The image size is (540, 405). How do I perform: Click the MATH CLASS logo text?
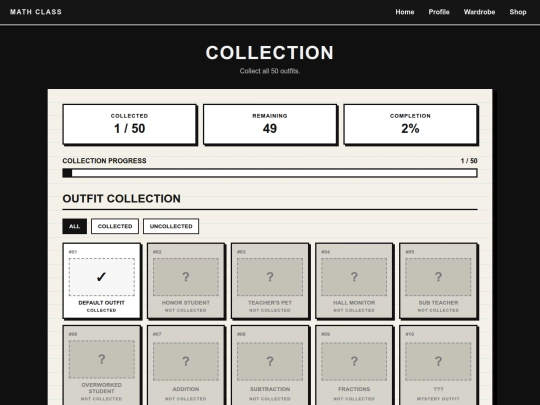pyautogui.click(x=36, y=12)
